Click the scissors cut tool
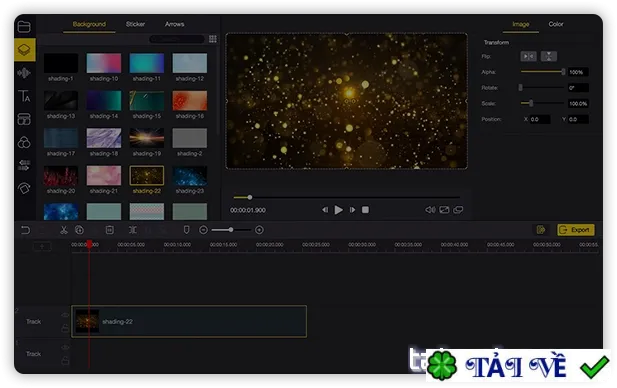The image size is (617, 388). point(63,230)
